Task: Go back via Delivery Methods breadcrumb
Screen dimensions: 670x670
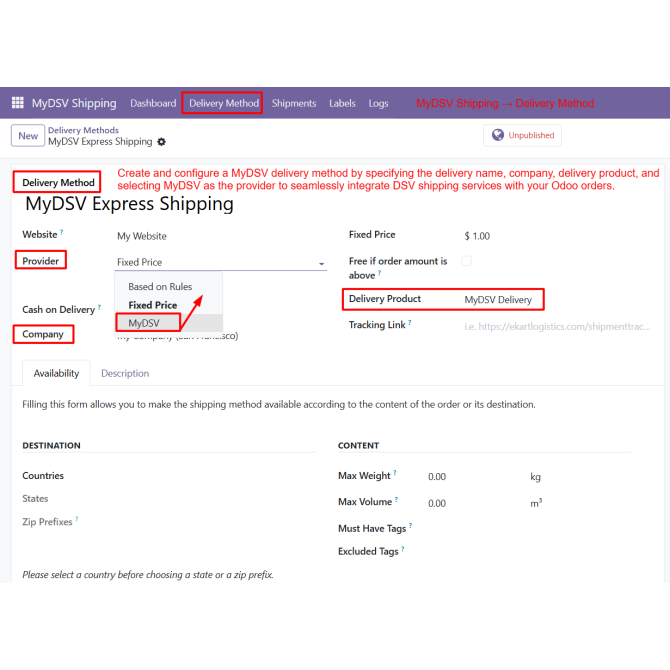Action: click(83, 130)
